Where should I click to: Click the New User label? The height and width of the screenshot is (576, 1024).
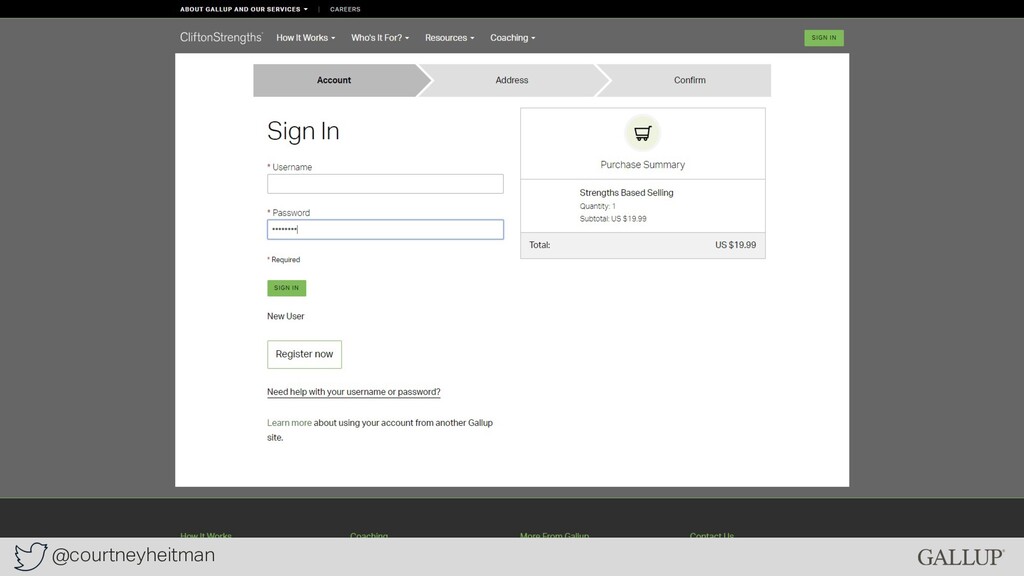[285, 316]
